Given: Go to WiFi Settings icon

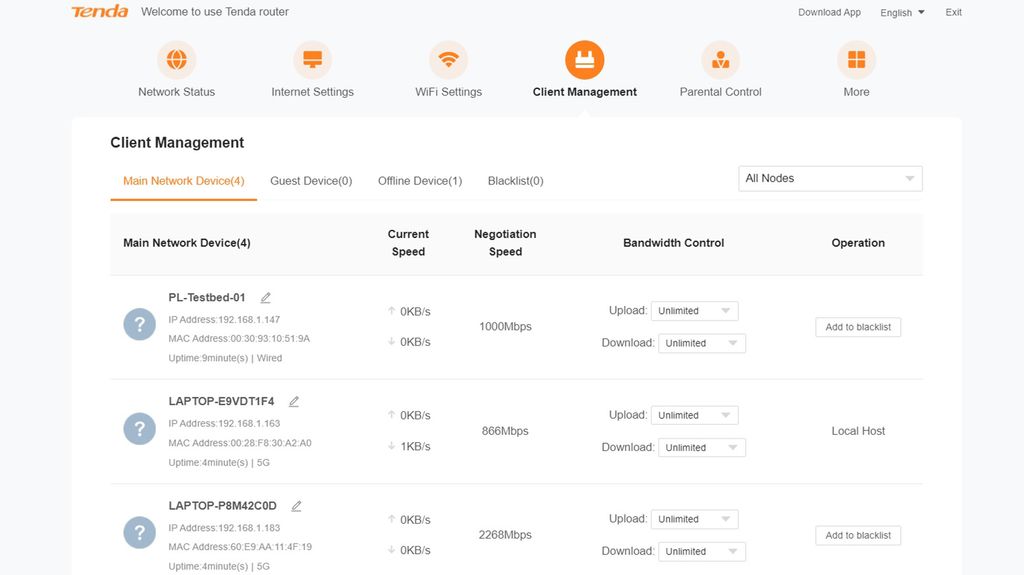Looking at the screenshot, I should tap(448, 60).
